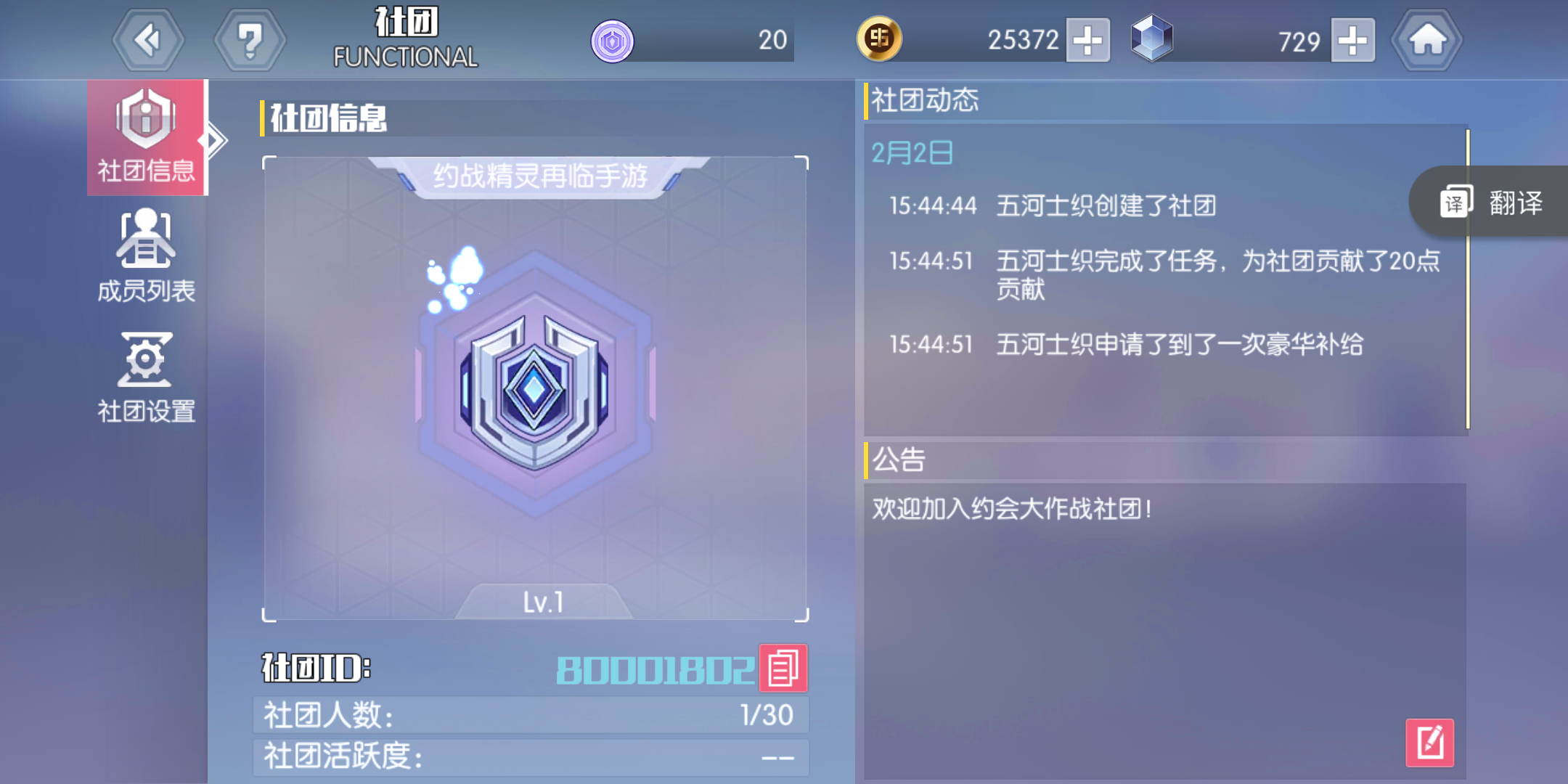Tap the club emblem badge
The width and height of the screenshot is (1568, 784).
click(x=535, y=385)
